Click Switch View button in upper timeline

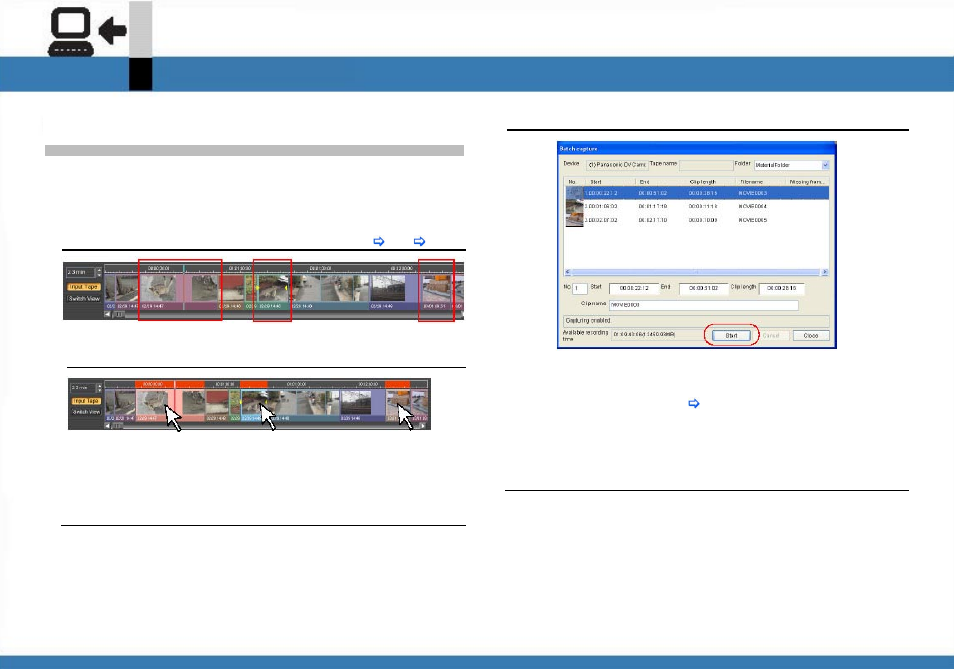click(84, 299)
